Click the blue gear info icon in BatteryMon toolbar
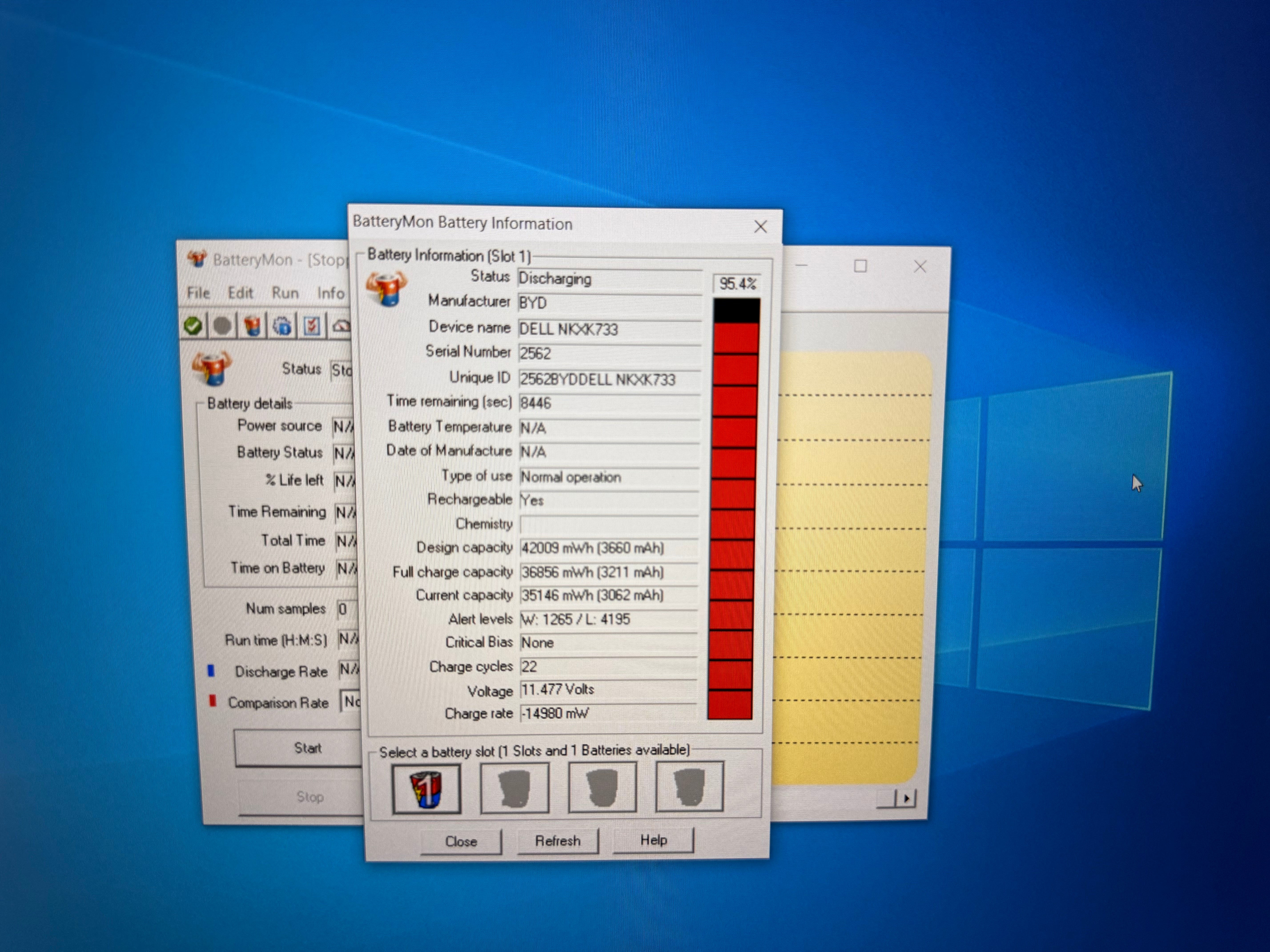This screenshot has width=1270, height=952. (282, 326)
